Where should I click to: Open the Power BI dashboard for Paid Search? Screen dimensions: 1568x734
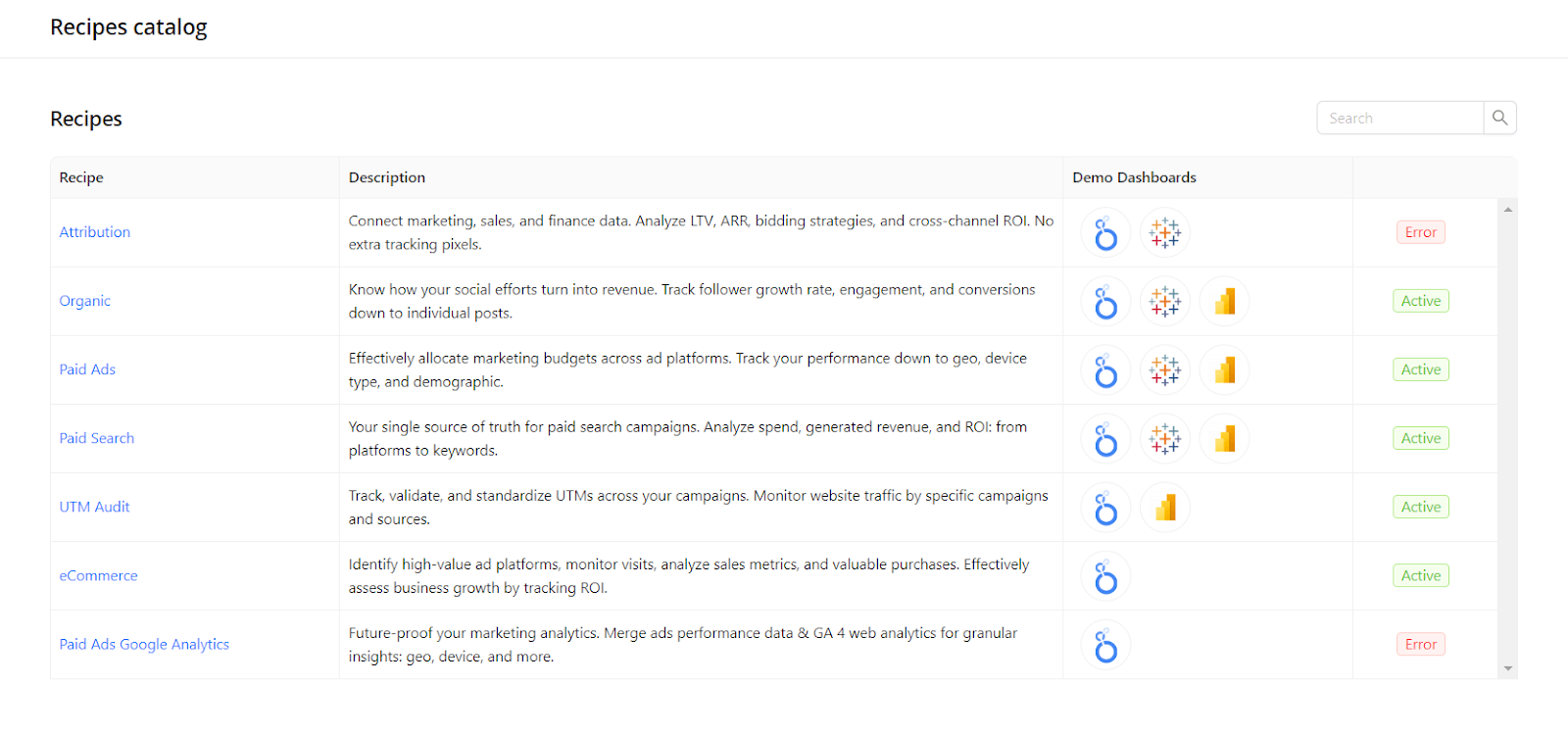tap(1224, 439)
